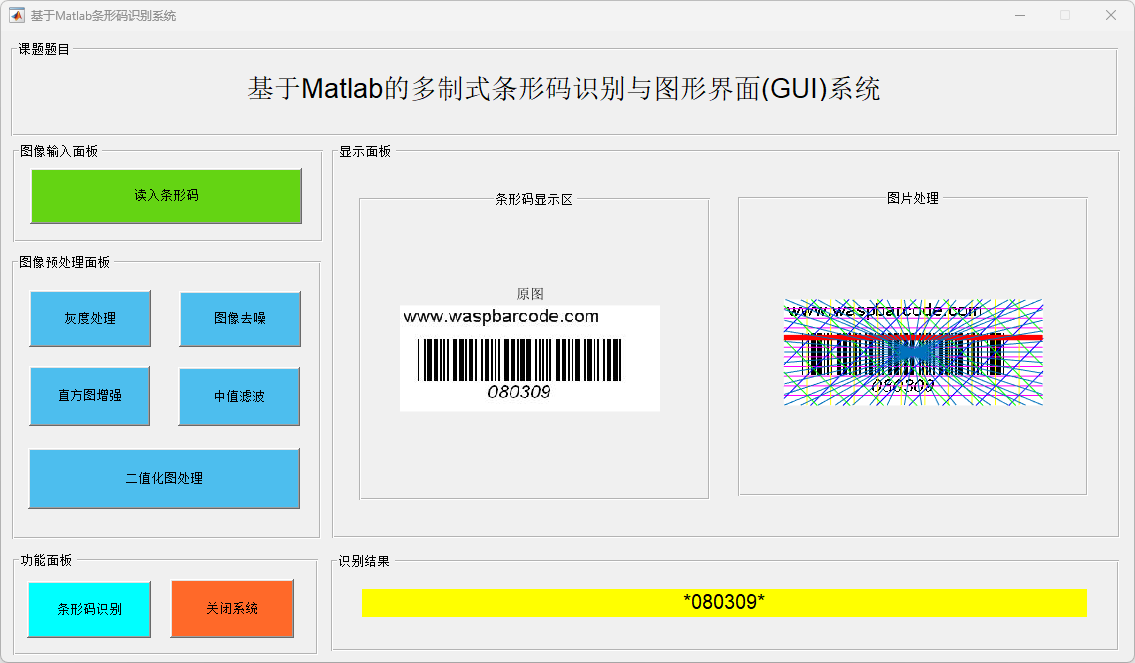Click the 原图 label above the barcode
Screen dimensions: 1135x663
tap(530, 294)
